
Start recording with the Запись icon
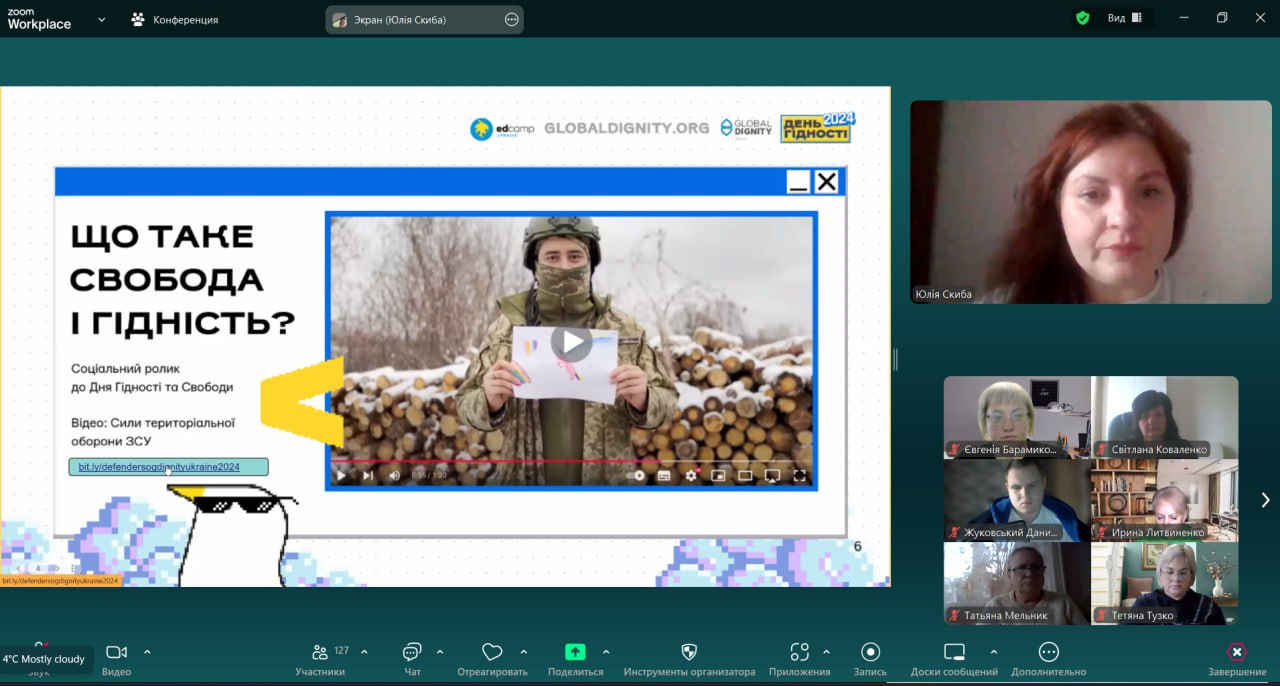870,652
